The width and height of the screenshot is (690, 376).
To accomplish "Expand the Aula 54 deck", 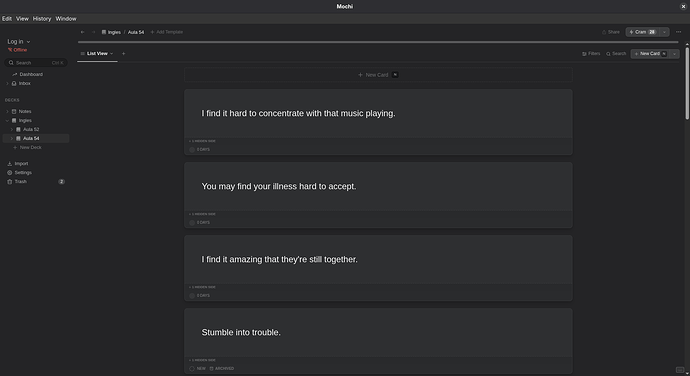I will (12, 138).
